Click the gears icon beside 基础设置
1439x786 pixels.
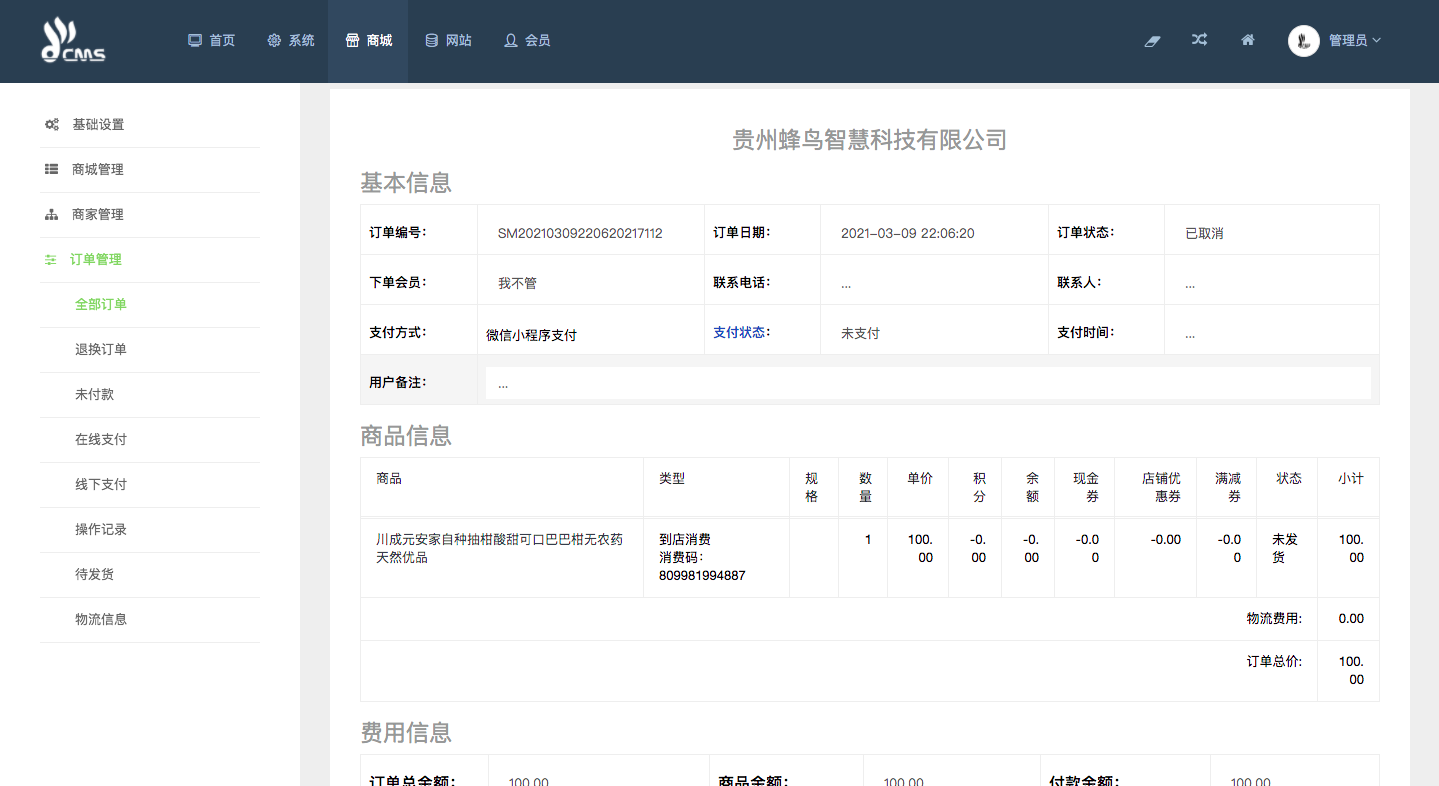click(x=52, y=125)
